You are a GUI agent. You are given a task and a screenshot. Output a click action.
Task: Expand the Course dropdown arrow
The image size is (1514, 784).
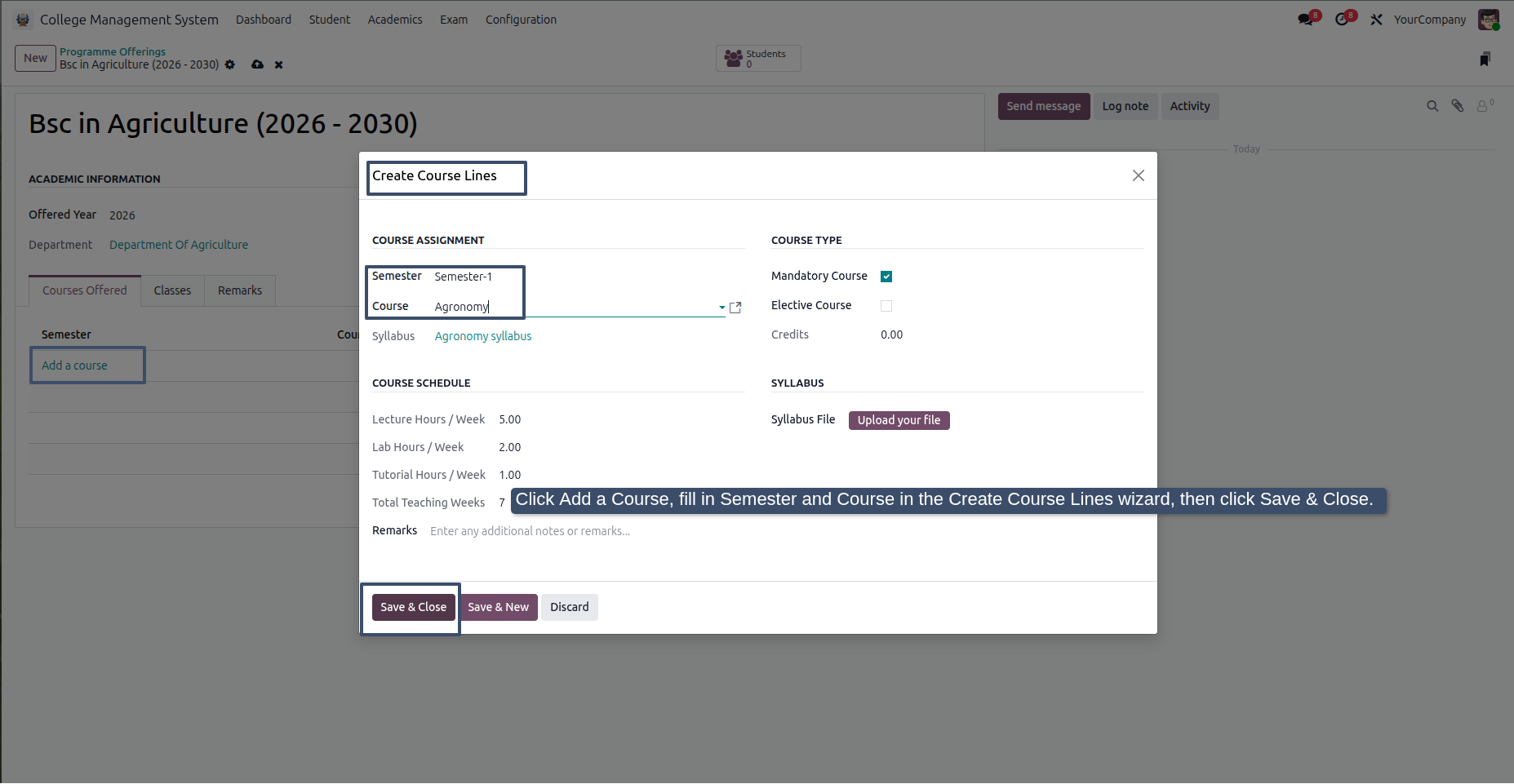(x=721, y=308)
